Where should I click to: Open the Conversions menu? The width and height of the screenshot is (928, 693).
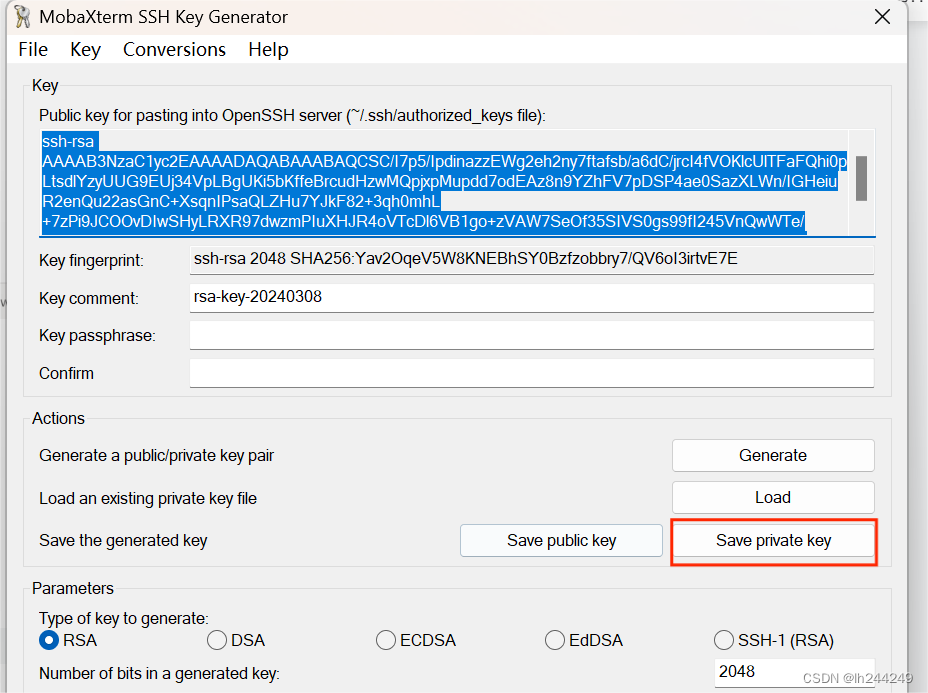click(174, 49)
